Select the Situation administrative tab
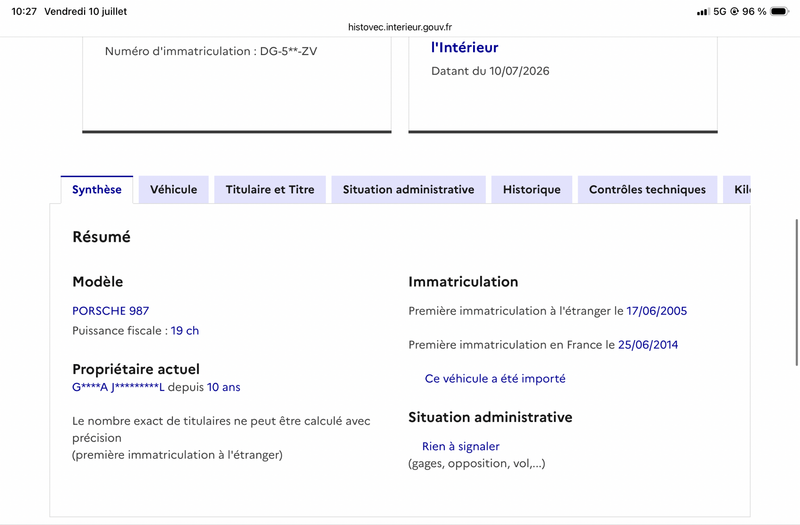This screenshot has height=525, width=800. coord(408,190)
